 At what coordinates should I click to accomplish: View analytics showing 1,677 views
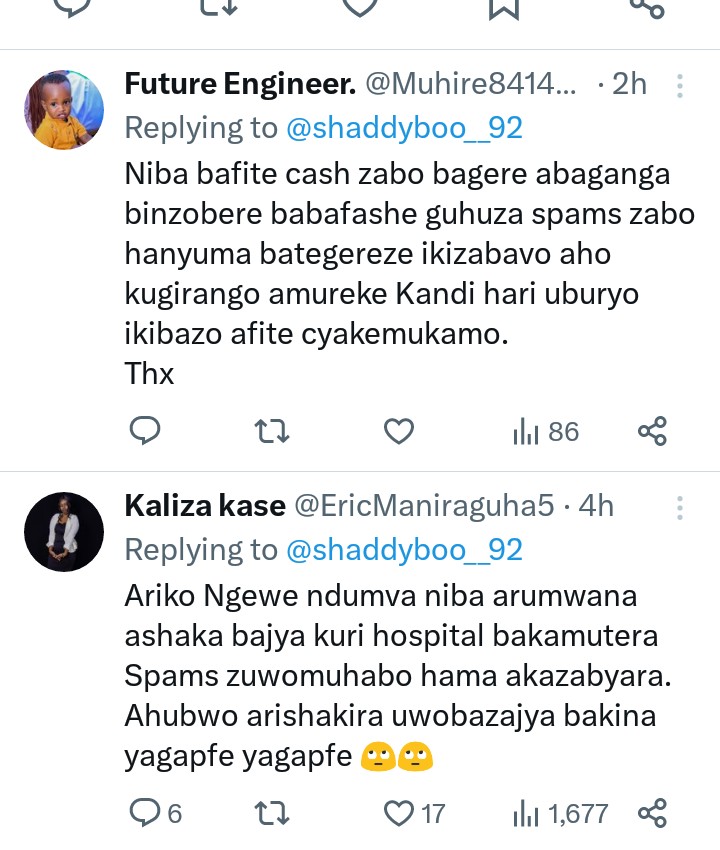[560, 813]
